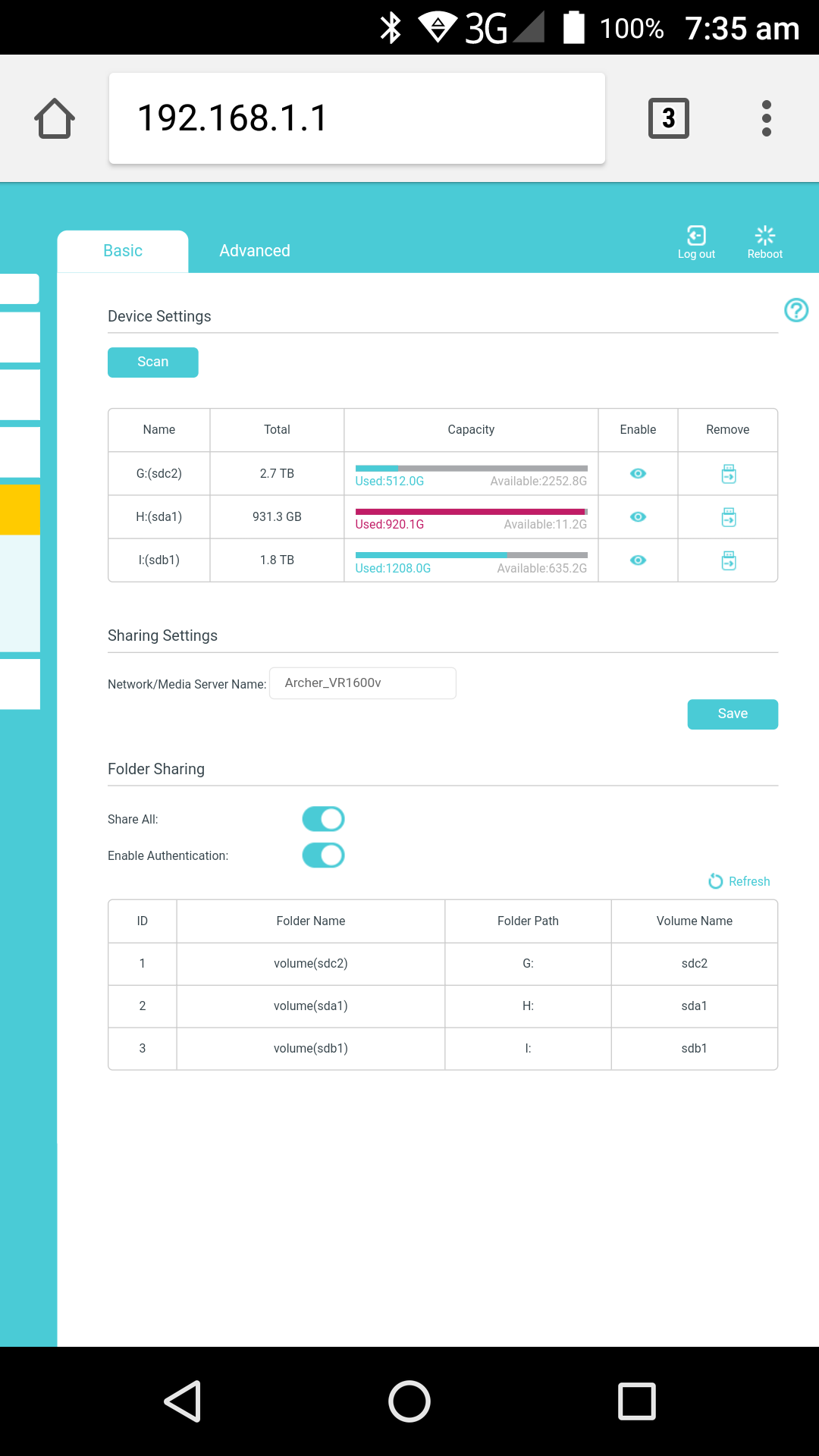819x1456 pixels.
Task: Tap the browser home icon
Action: pyautogui.click(x=55, y=118)
